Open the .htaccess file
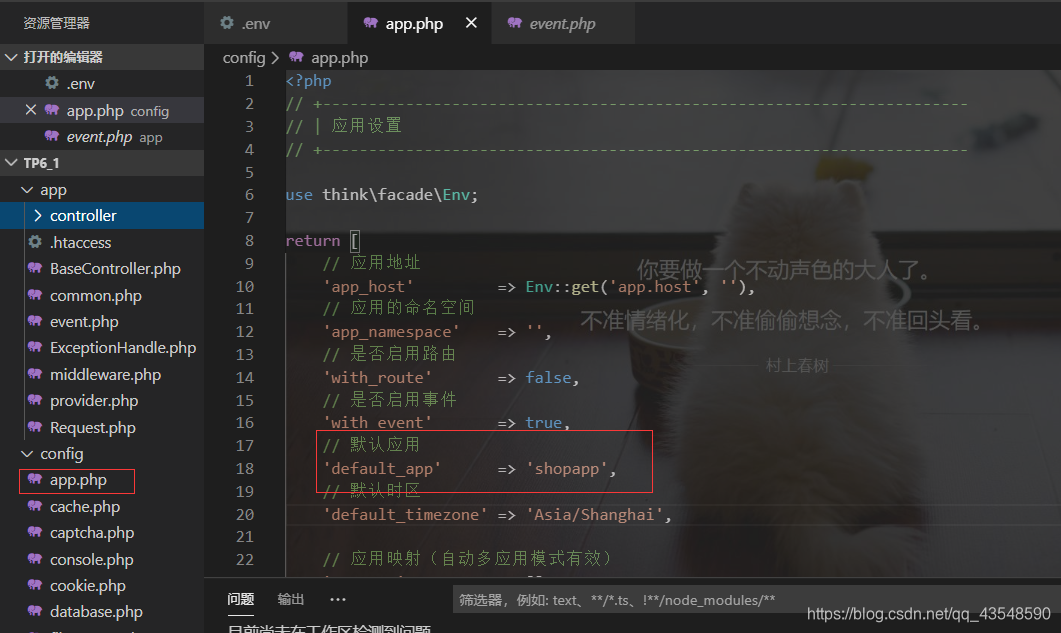1061x633 pixels. pyautogui.click(x=101, y=242)
